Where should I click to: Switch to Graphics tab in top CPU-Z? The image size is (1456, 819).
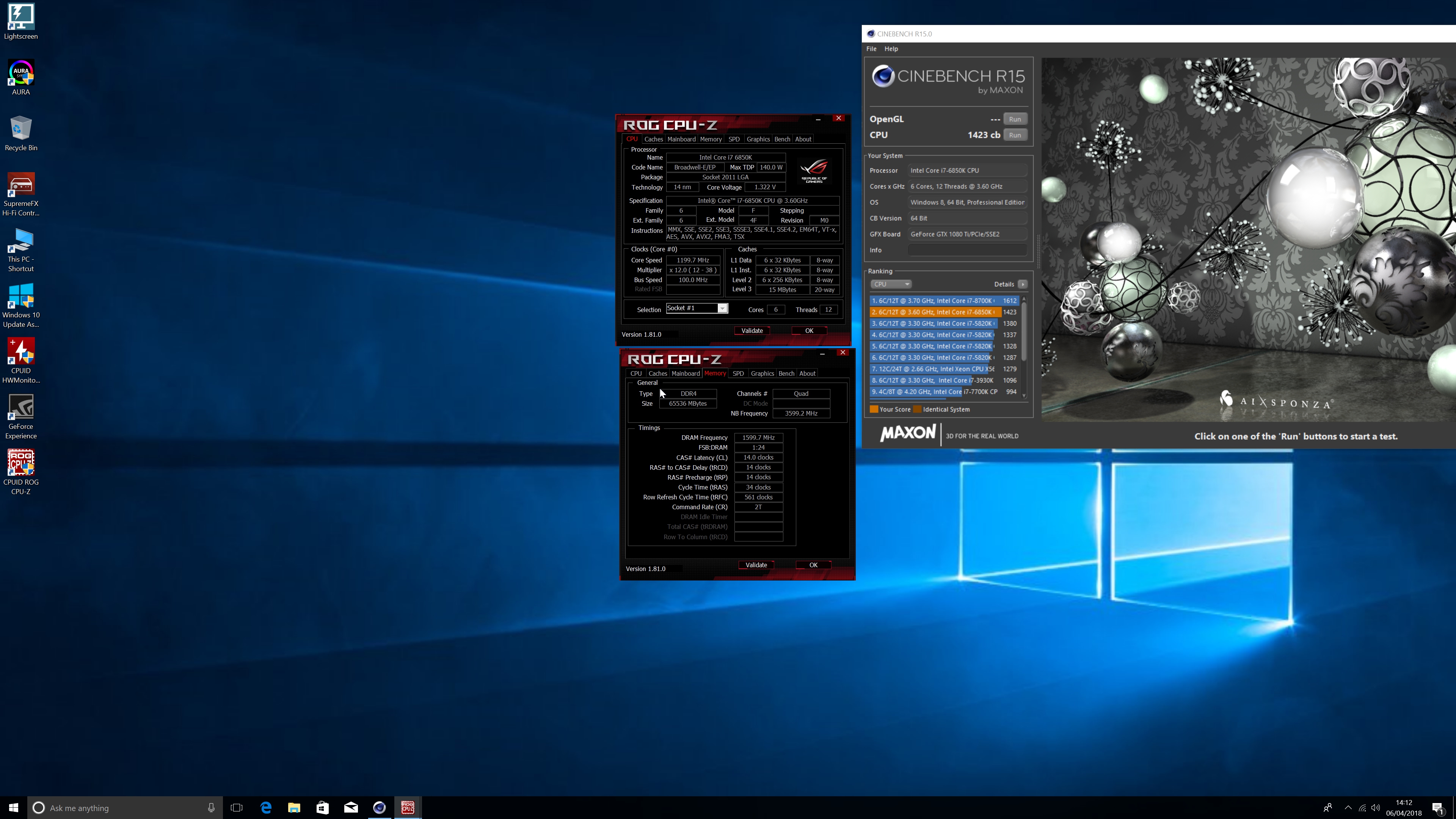click(758, 139)
